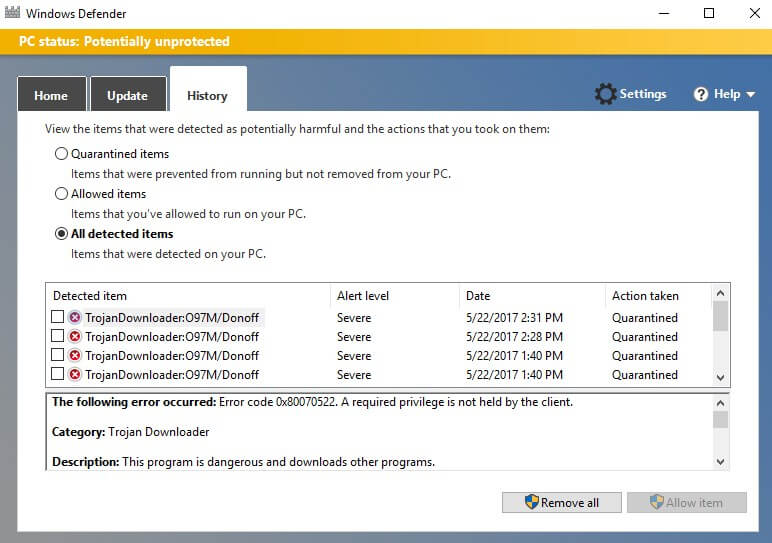772x543 pixels.
Task: Click the Settings link text
Action: coord(643,94)
